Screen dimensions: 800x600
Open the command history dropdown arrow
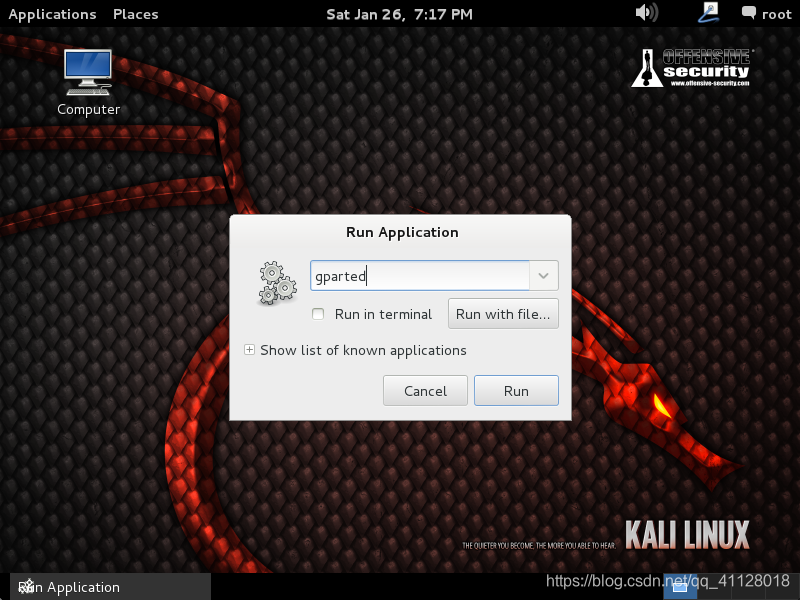click(x=543, y=276)
